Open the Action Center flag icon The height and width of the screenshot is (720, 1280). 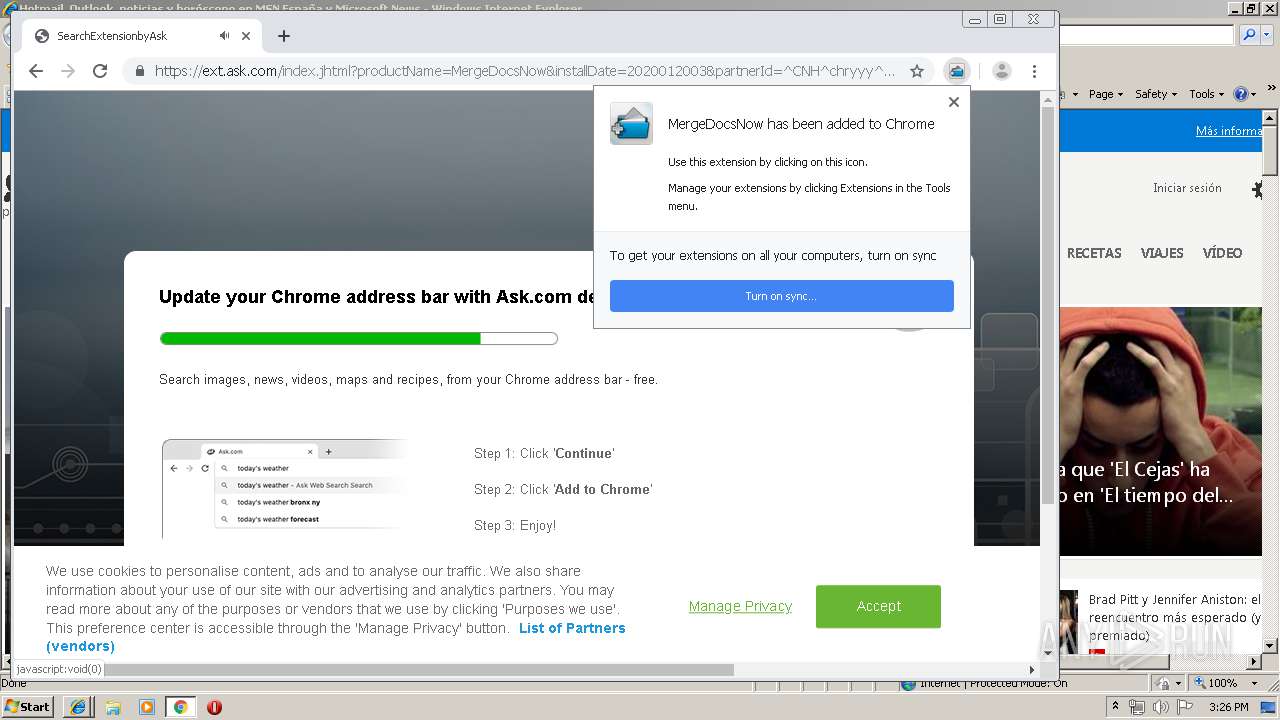click(1184, 707)
